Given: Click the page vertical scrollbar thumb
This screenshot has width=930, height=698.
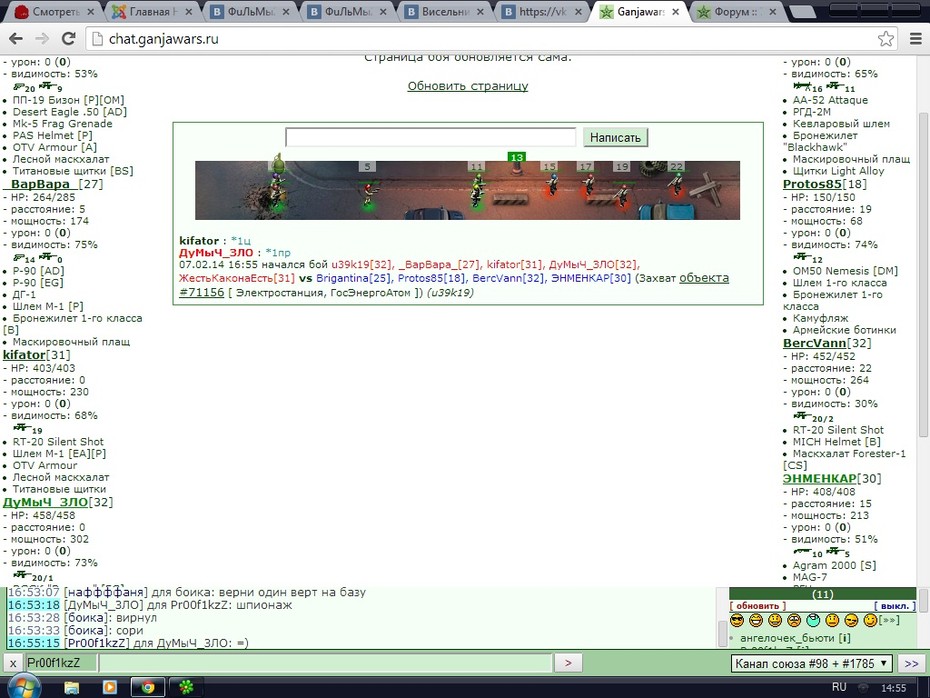Looking at the screenshot, I should (x=923, y=274).
